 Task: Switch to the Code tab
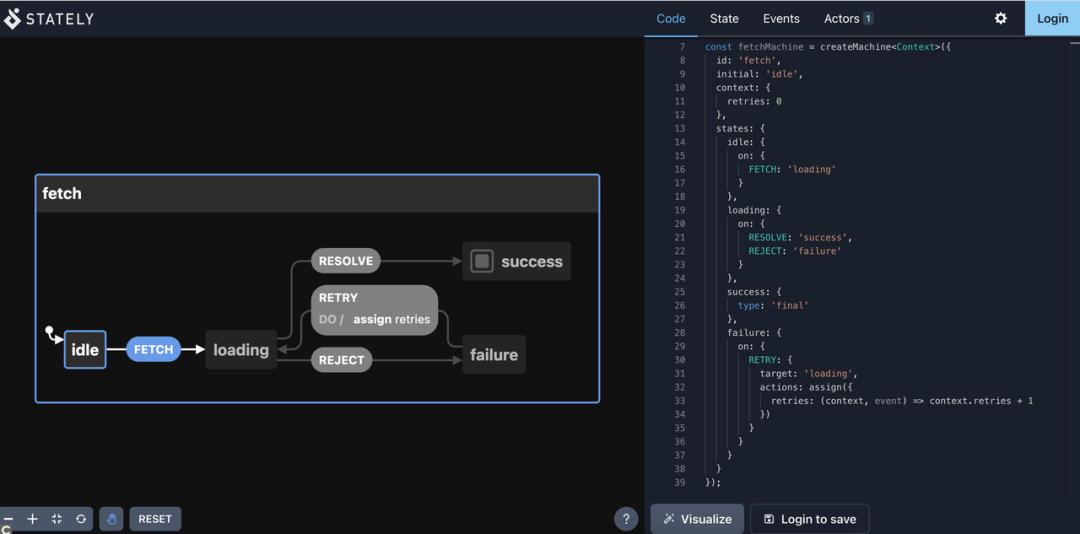point(671,18)
